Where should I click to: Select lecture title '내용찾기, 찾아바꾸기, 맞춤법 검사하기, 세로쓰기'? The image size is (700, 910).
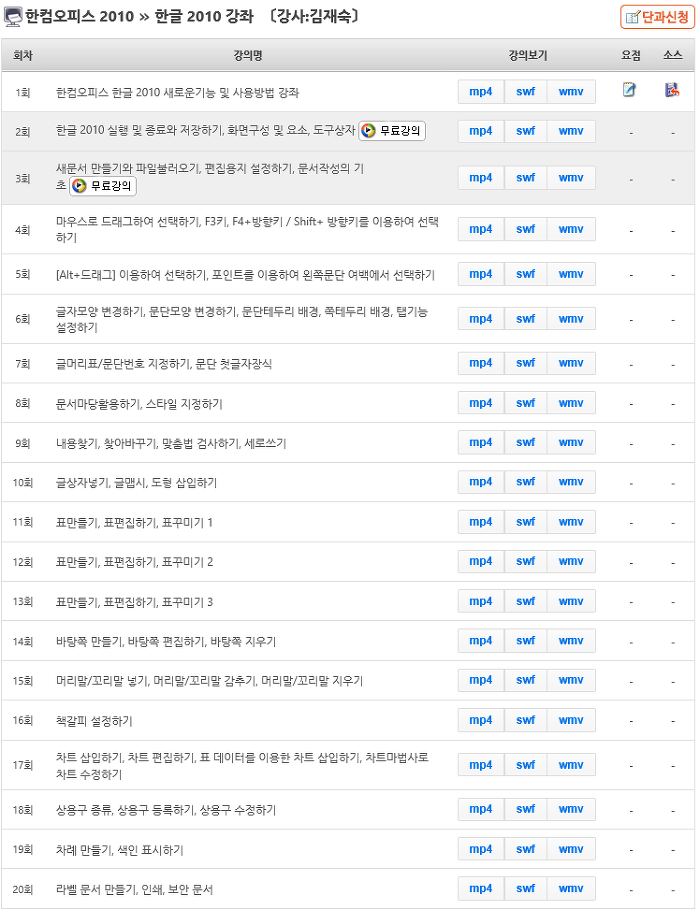171,443
